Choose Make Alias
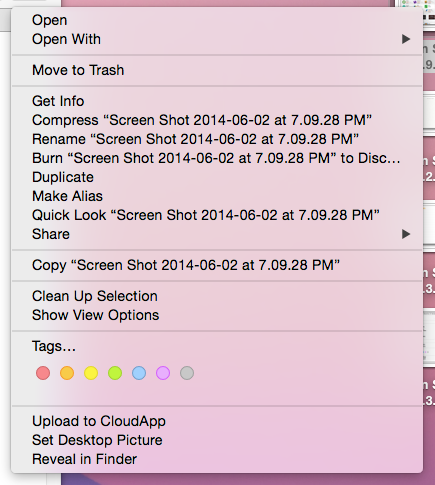This screenshot has width=435, height=485. click(217, 196)
